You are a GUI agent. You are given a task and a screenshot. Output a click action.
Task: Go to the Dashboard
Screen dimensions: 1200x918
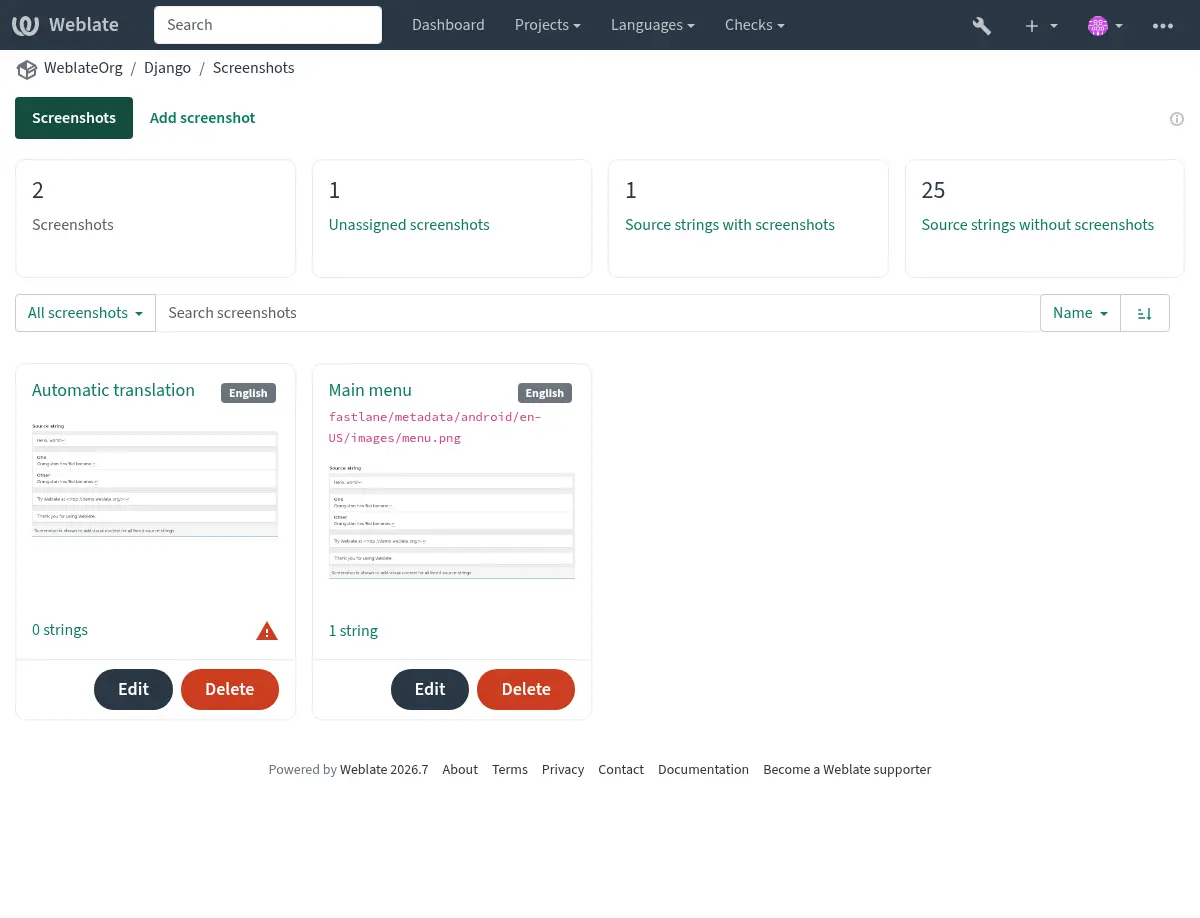point(448,25)
